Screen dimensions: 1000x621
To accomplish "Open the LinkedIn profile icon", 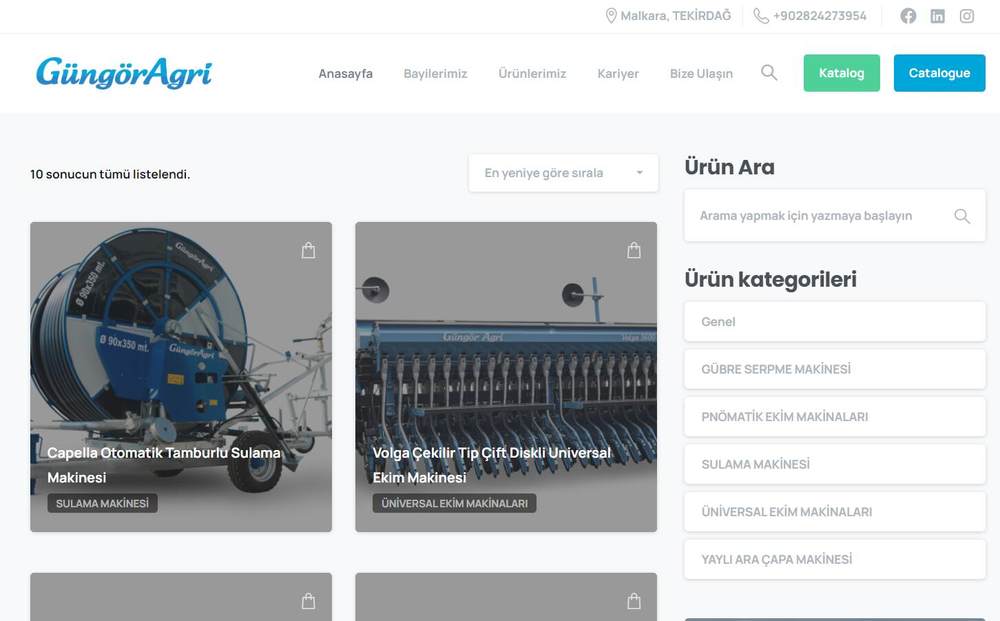I will coord(938,16).
